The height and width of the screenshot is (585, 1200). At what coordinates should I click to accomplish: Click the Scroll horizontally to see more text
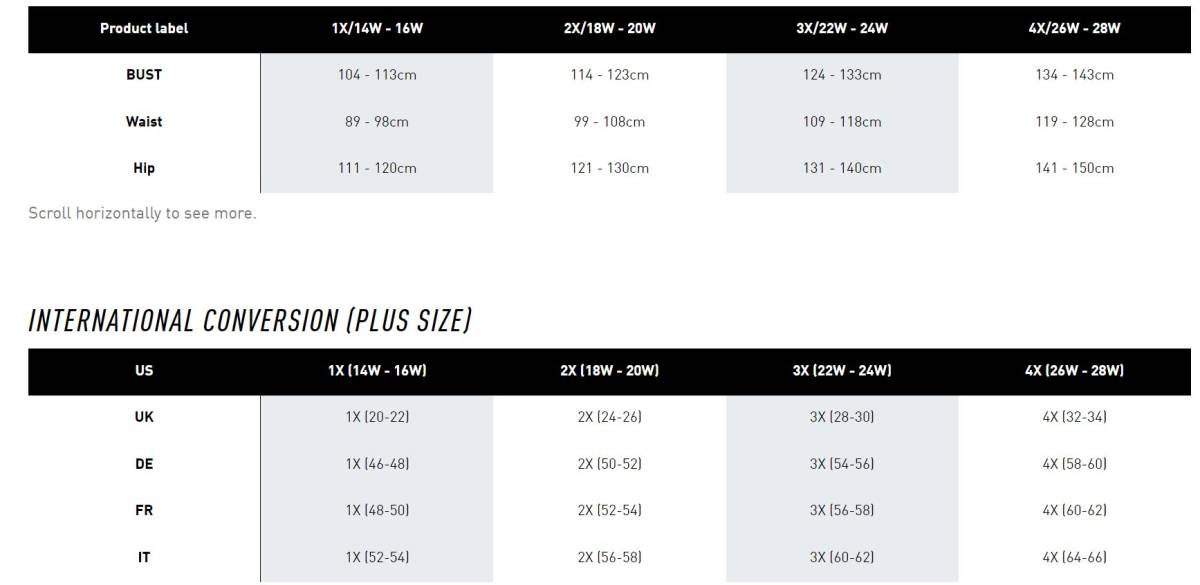pos(142,213)
